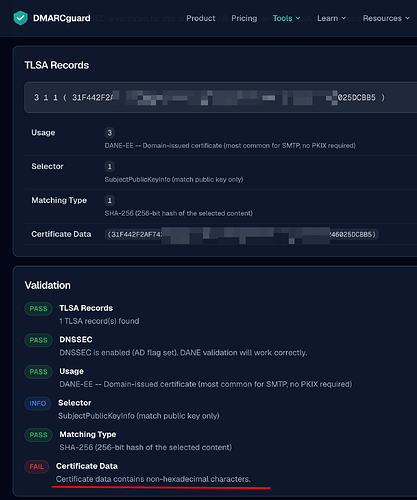The width and height of the screenshot is (417, 500).
Task: Click the FAIL badge for Certificate Data
Action: (x=37, y=467)
